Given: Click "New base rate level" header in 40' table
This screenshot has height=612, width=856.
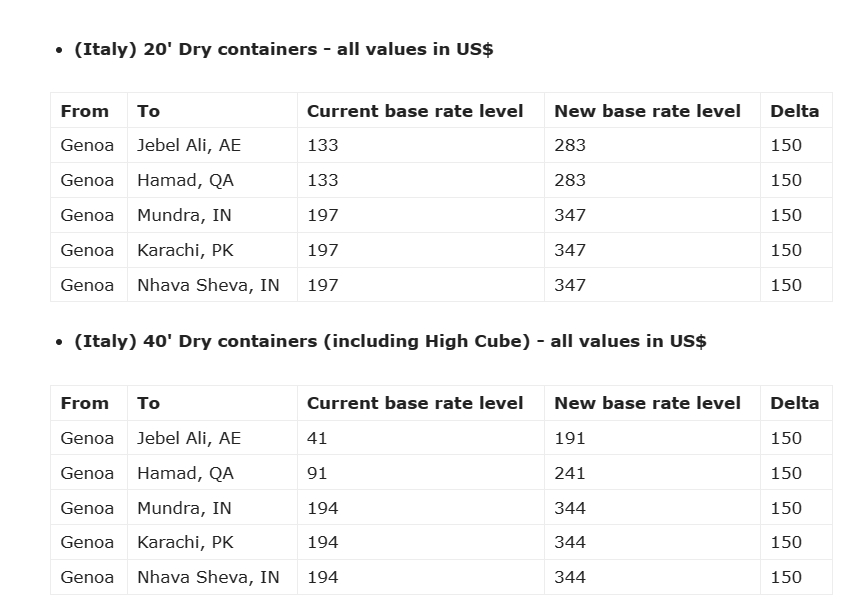Looking at the screenshot, I should pyautogui.click(x=647, y=403).
